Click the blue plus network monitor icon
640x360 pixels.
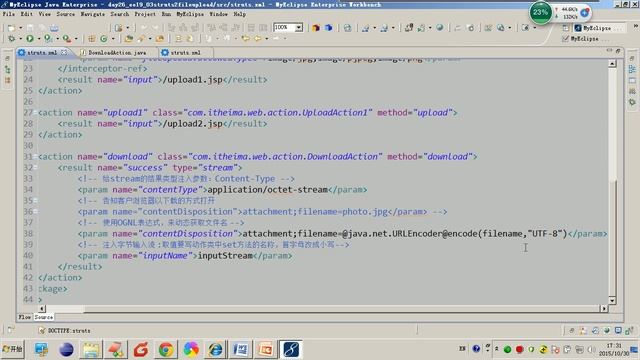point(584,13)
